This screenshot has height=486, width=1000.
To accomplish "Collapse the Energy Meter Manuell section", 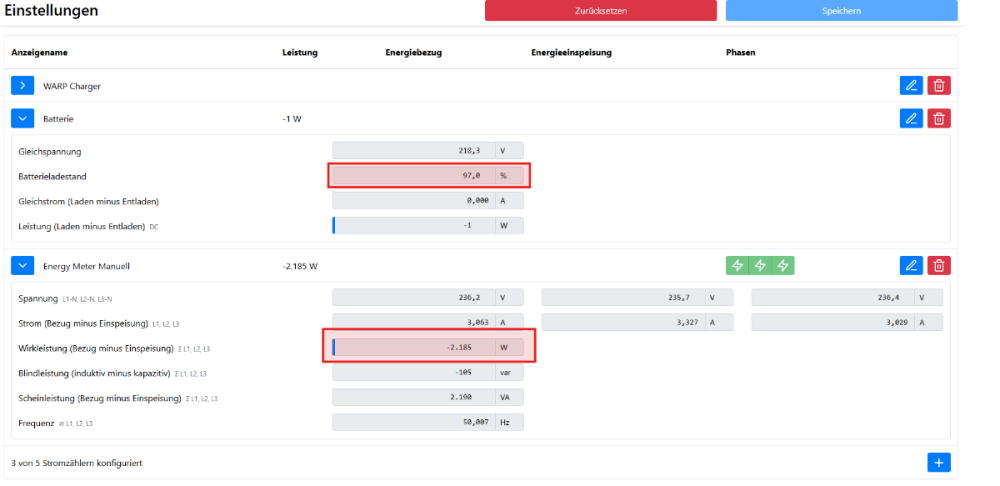I will click(x=23, y=266).
